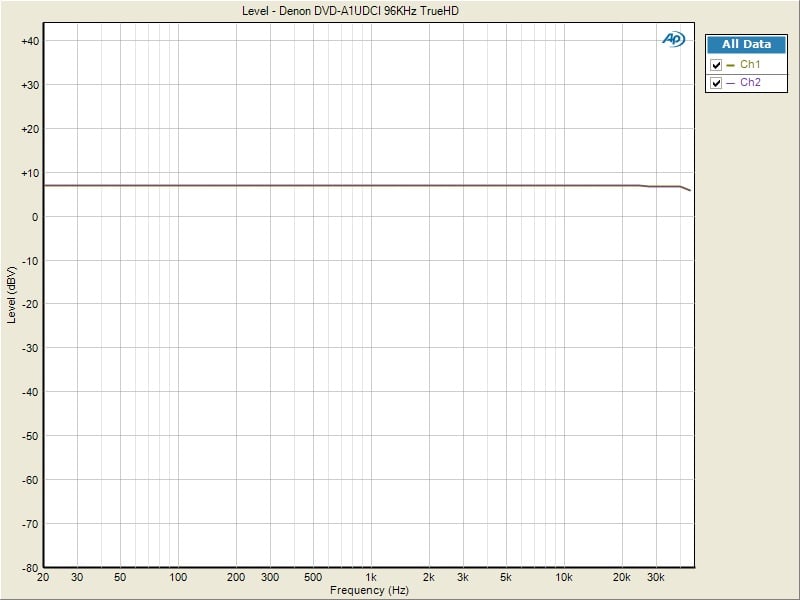This screenshot has width=800, height=600.
Task: Click the 2k frequency tick label
Action: click(x=429, y=578)
